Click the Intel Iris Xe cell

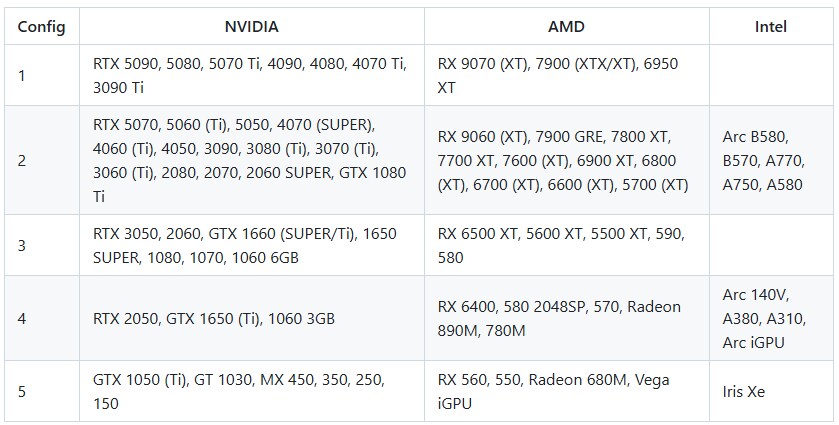743,392
